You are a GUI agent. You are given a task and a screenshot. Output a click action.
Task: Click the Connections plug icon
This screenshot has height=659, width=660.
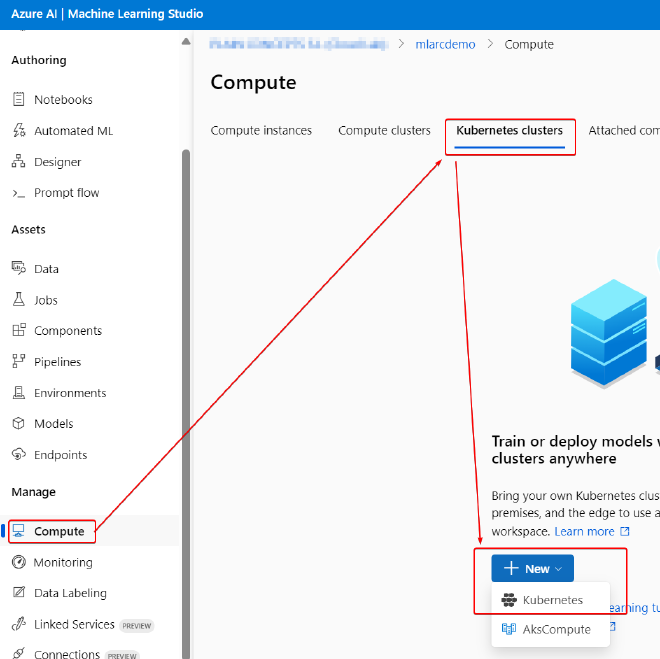tap(19, 654)
